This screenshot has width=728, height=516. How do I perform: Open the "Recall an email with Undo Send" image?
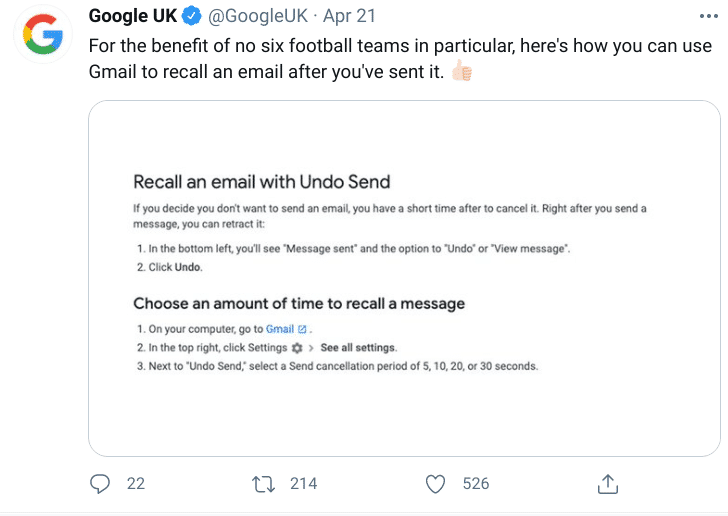[x=404, y=278]
